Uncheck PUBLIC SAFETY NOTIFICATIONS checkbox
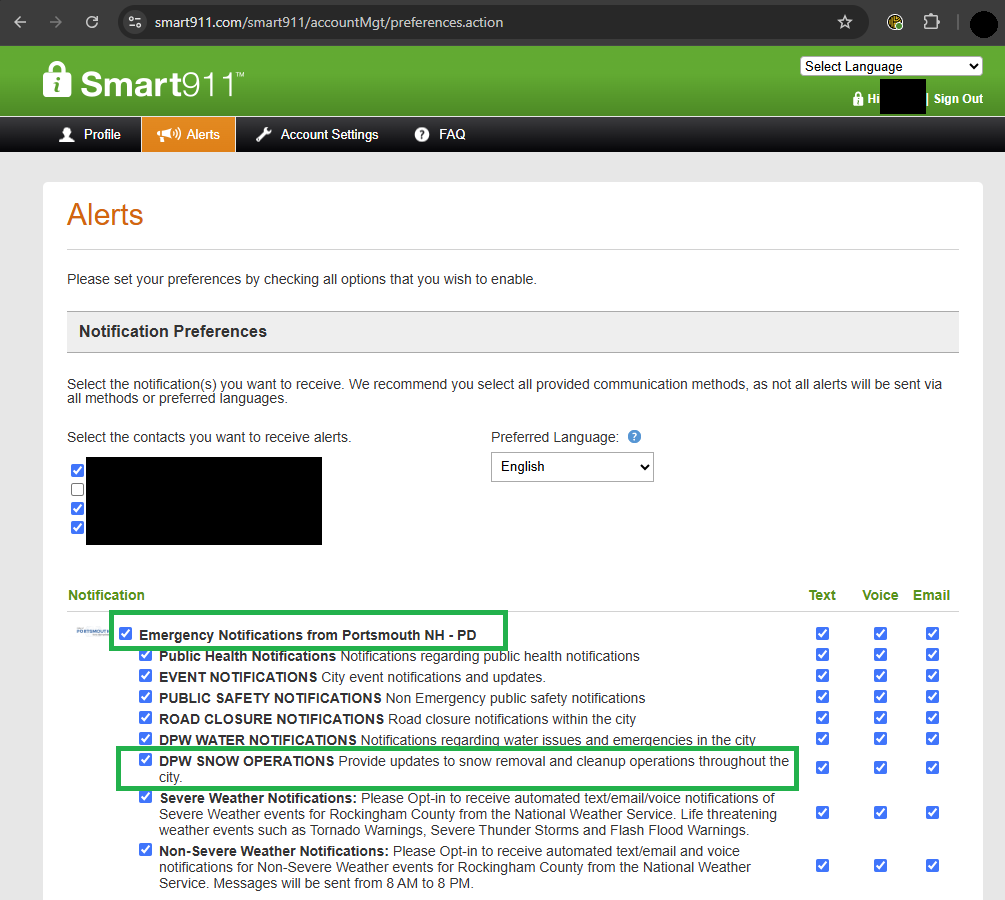Viewport: 1005px width, 900px height. point(145,697)
